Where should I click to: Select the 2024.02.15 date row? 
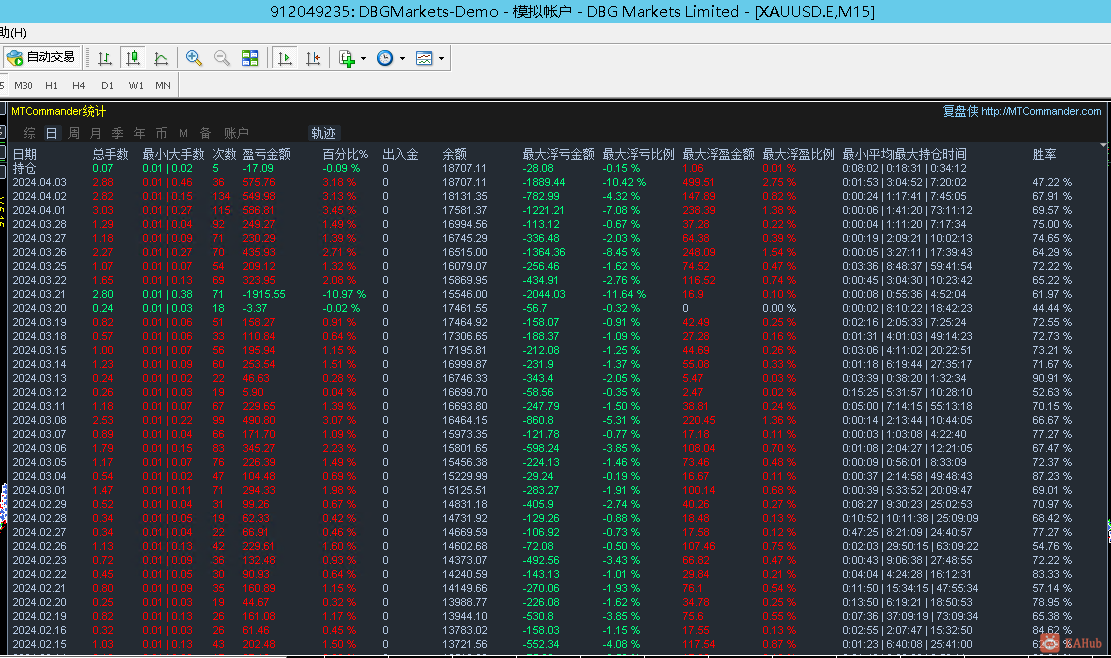555,645
